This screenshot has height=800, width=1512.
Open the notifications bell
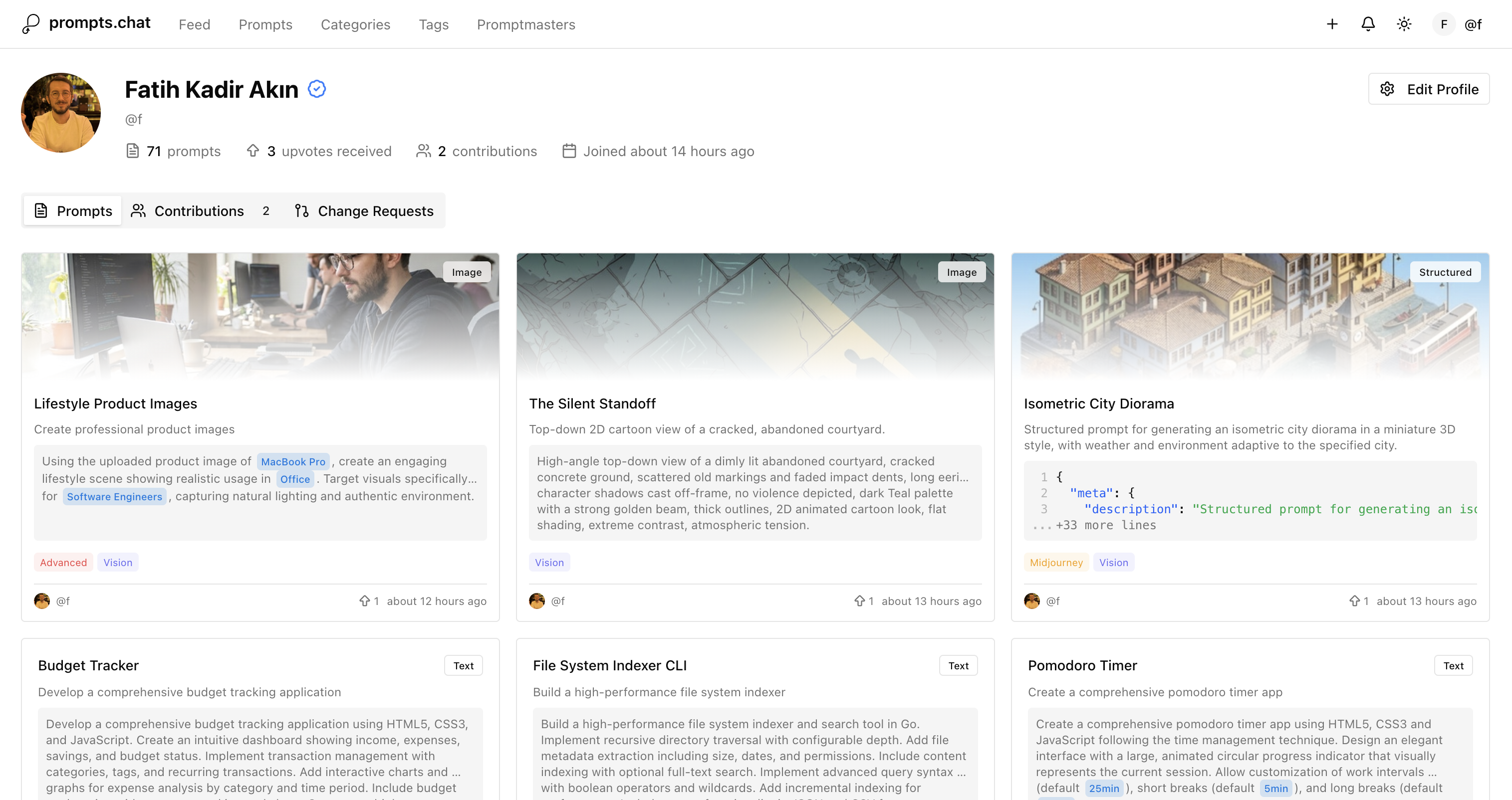1368,24
